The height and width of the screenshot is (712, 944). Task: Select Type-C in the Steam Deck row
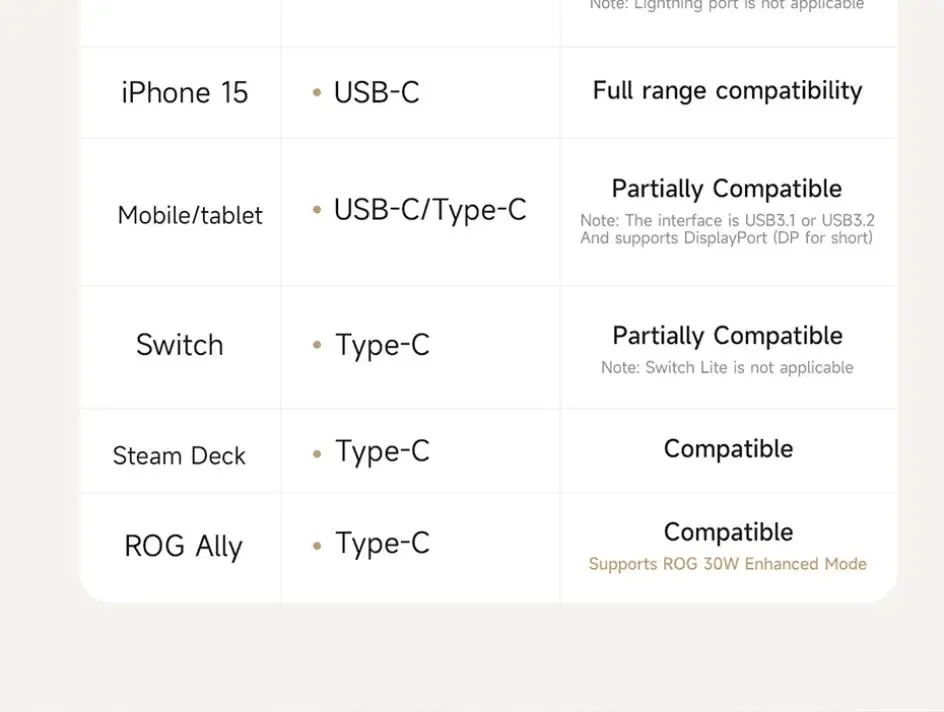pyautogui.click(x=382, y=451)
